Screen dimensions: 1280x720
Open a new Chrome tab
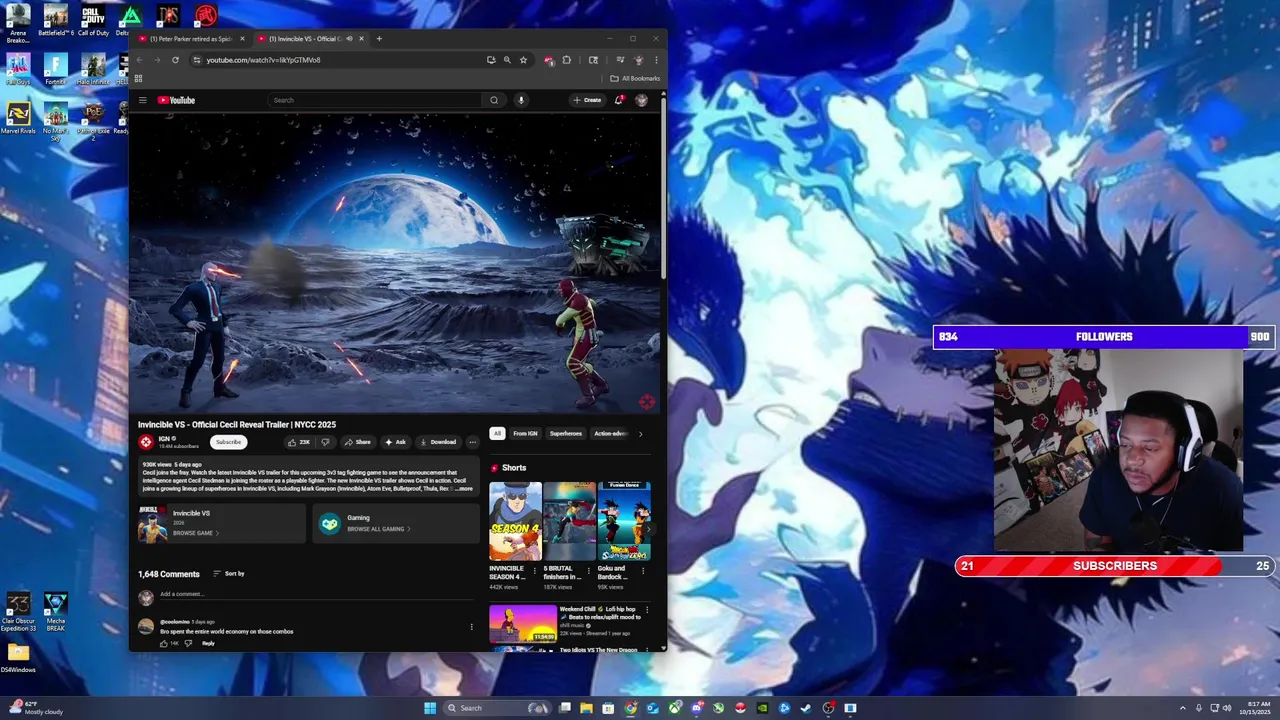tap(379, 39)
